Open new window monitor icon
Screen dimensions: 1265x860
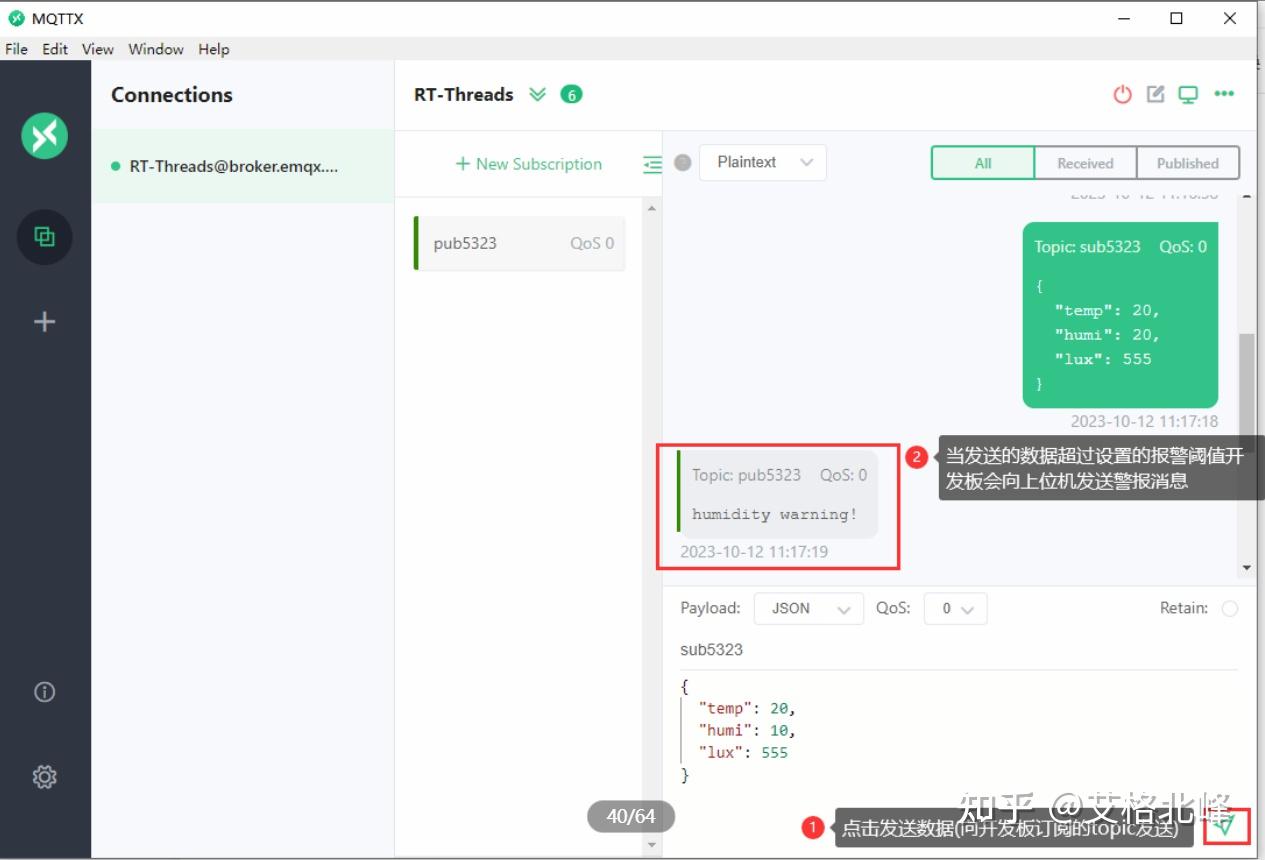pos(1188,94)
